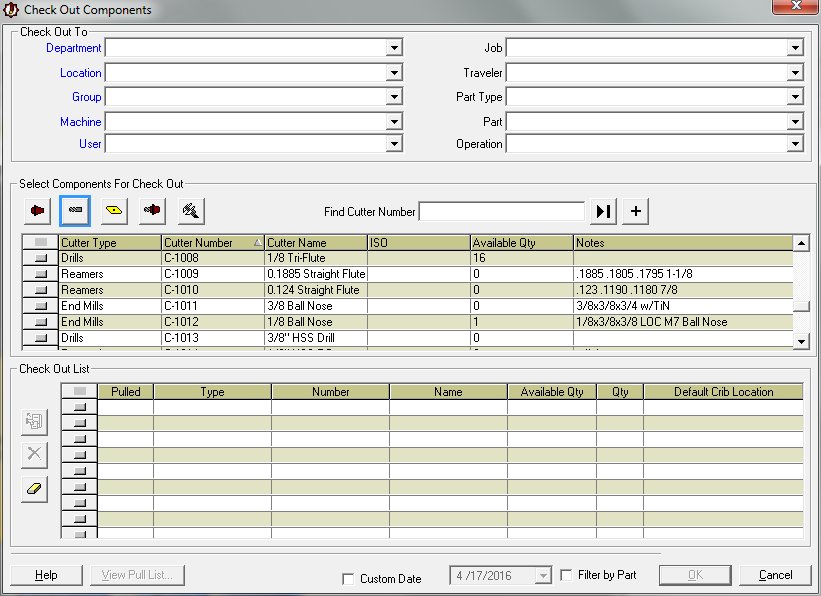Click the plus button to add cutter

pos(635,211)
